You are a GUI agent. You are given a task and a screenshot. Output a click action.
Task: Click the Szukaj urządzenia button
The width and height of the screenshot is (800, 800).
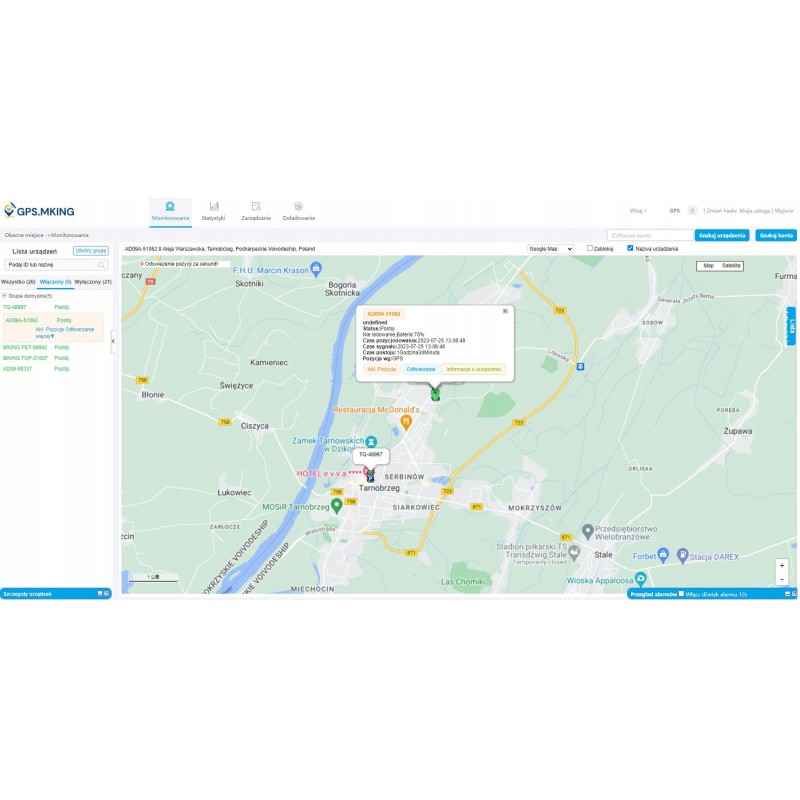coord(722,235)
